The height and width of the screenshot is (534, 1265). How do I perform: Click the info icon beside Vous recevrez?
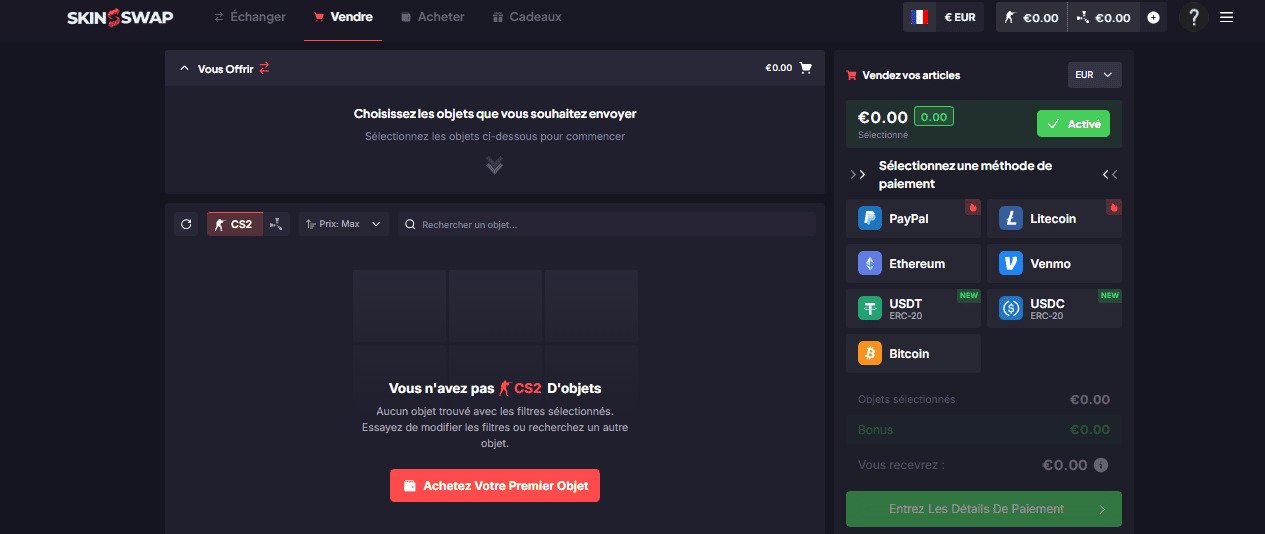coord(1101,465)
